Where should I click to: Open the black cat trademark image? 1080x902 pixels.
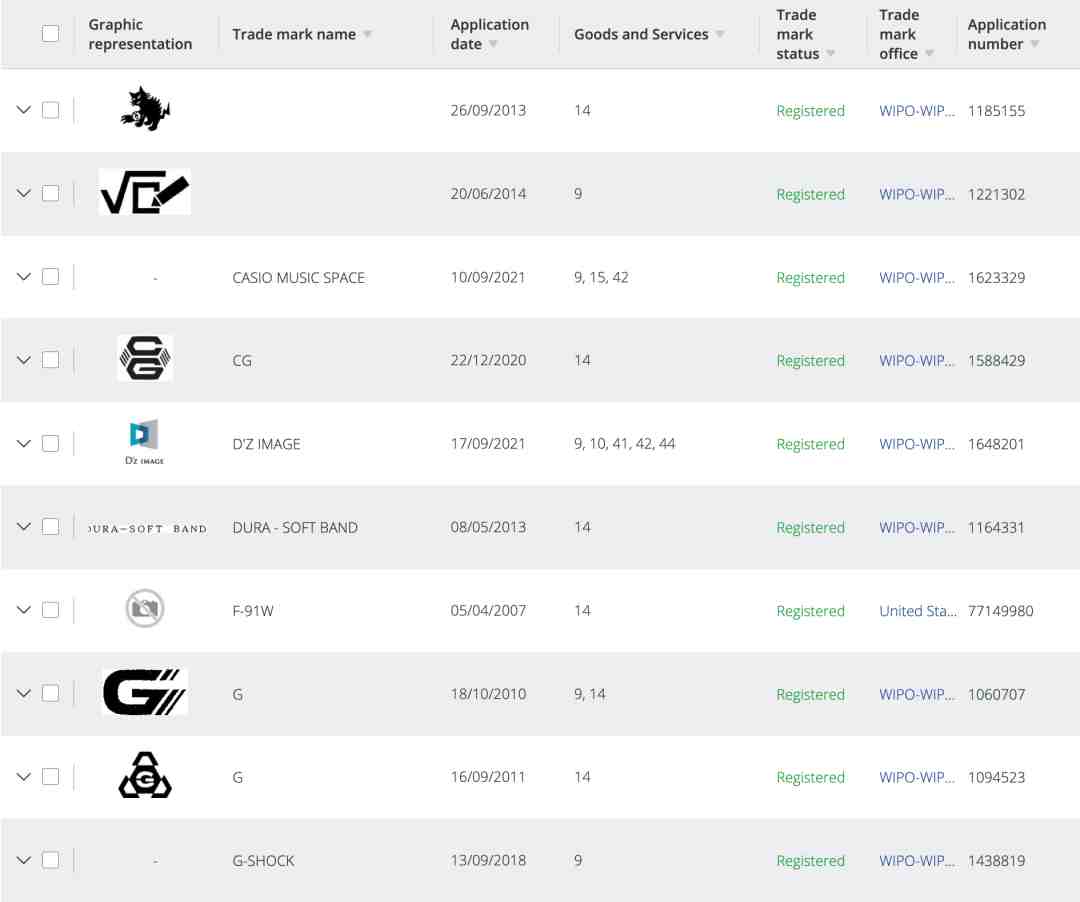point(145,109)
